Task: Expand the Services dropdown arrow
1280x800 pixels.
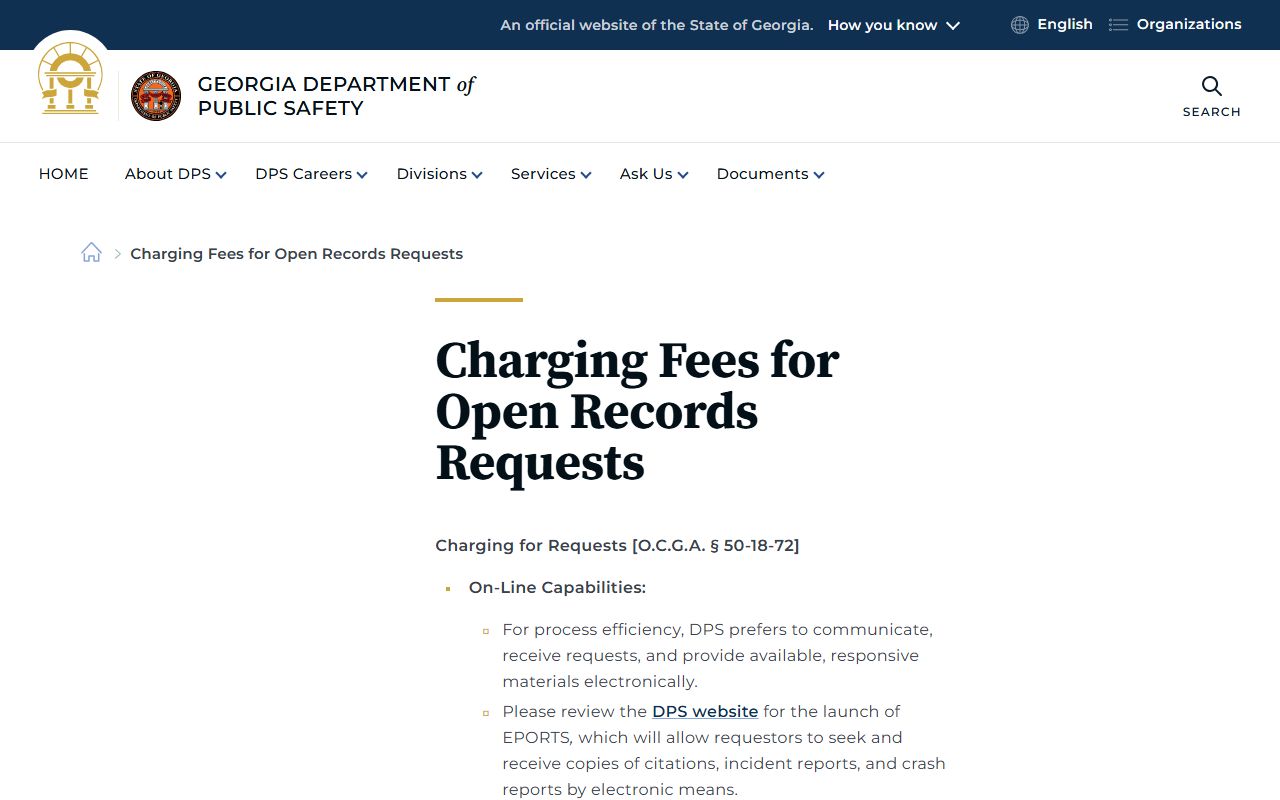Action: click(x=586, y=175)
